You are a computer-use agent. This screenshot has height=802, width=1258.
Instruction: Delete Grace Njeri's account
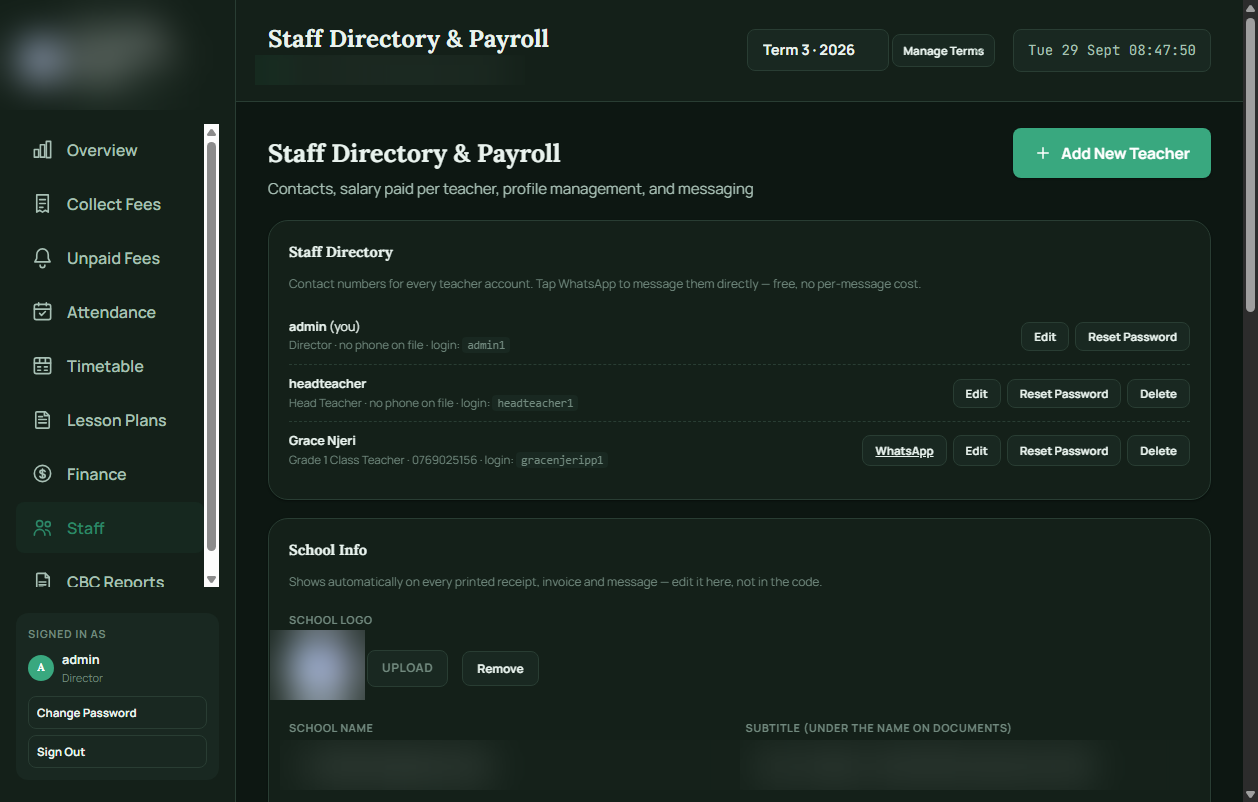pos(1158,451)
